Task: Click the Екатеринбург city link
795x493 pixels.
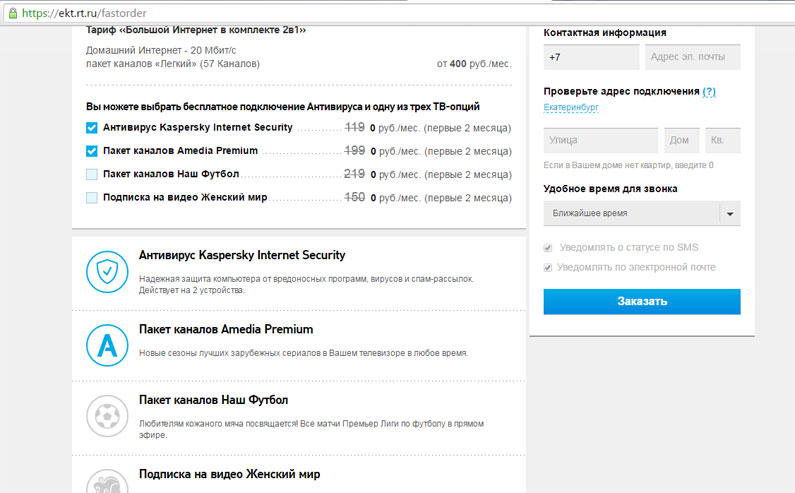Action: (571, 107)
